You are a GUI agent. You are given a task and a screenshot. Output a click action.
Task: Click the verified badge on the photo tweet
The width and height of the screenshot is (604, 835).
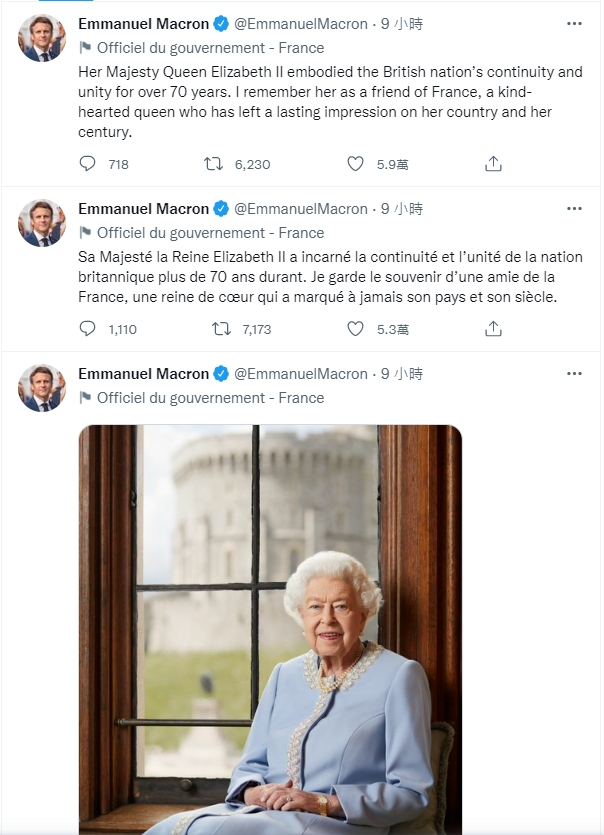(x=221, y=374)
